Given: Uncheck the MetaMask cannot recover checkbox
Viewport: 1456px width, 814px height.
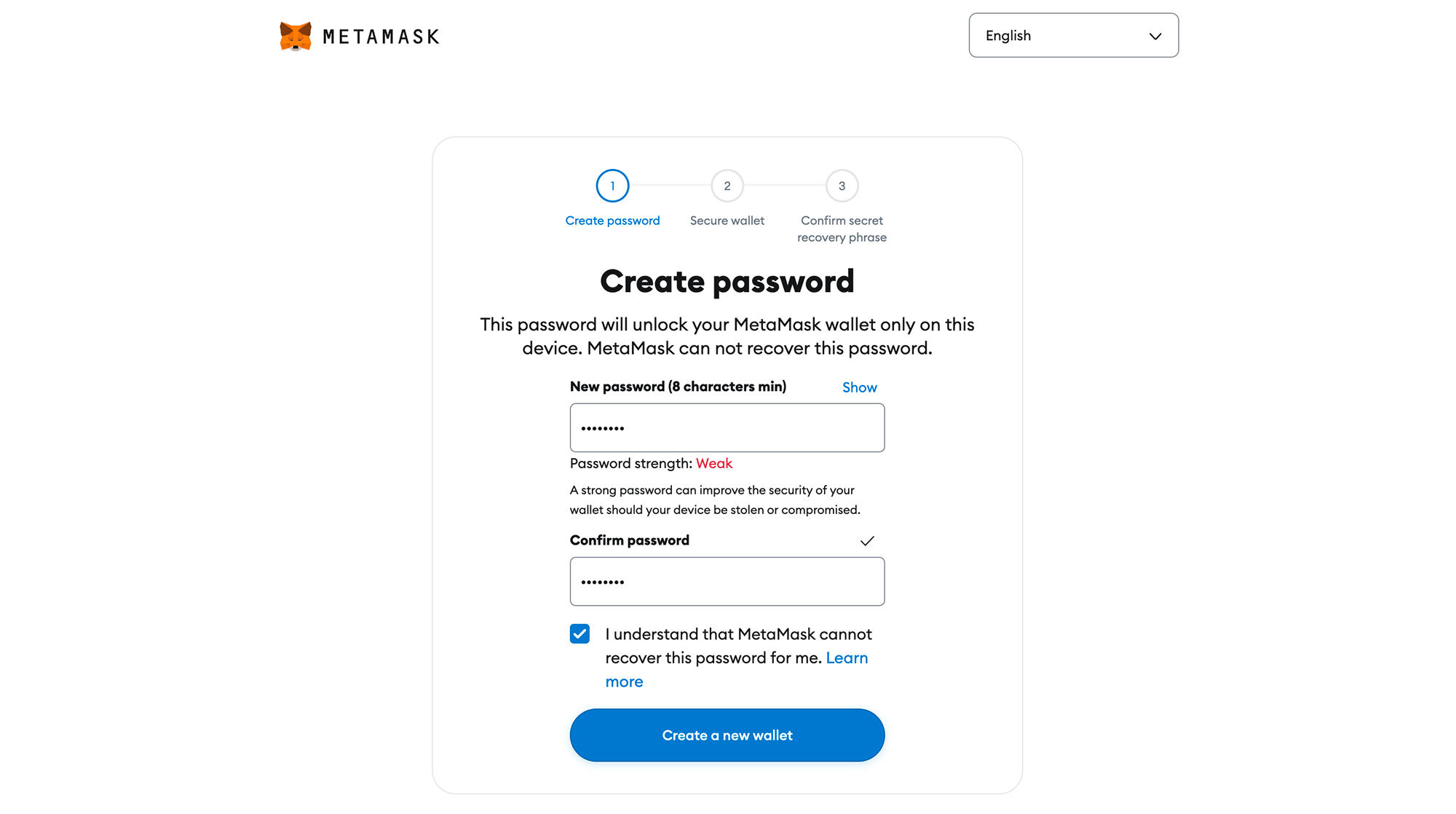Looking at the screenshot, I should coord(579,633).
